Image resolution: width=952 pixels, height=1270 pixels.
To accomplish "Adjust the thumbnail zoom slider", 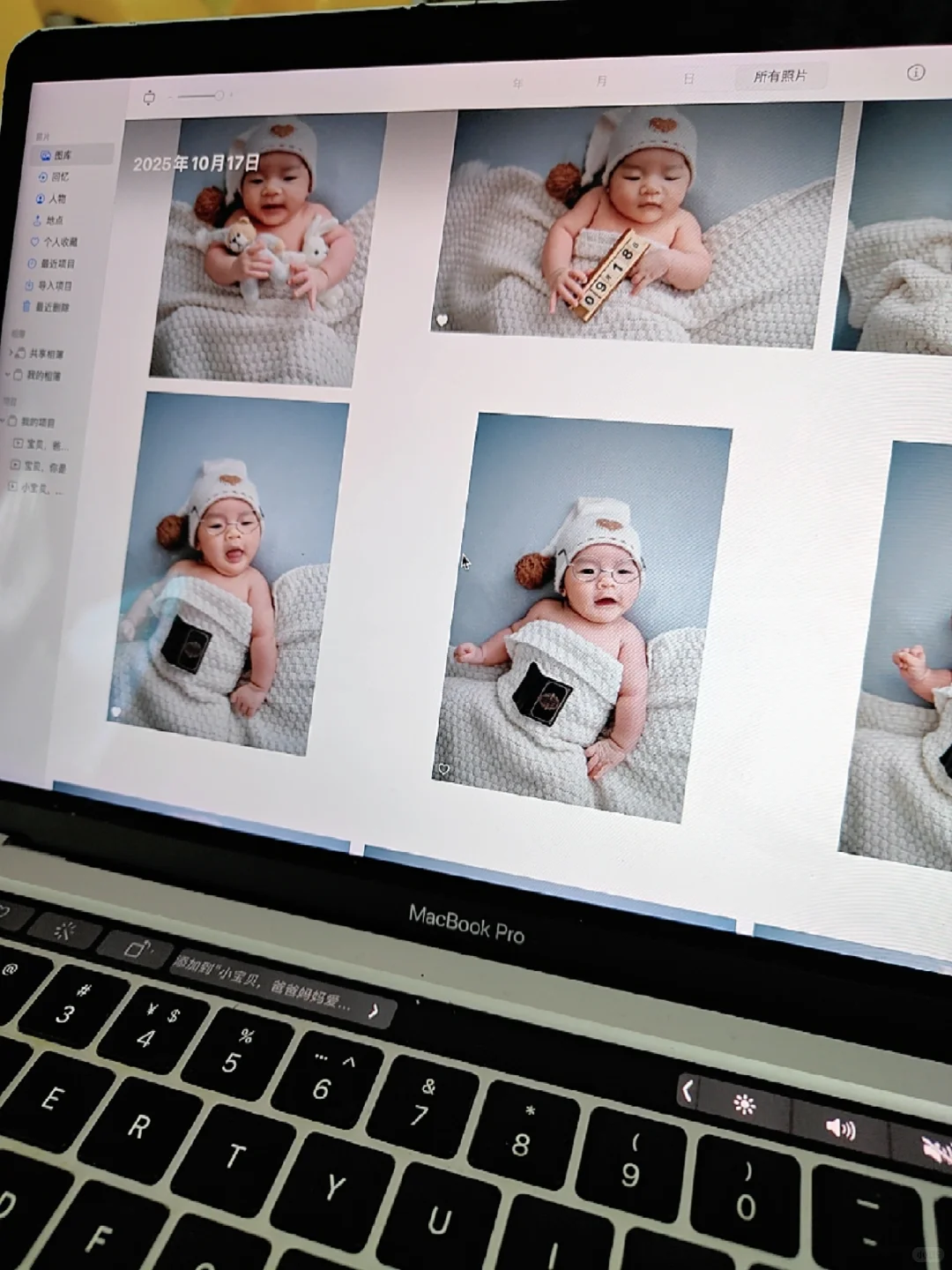I will pos(199,95).
